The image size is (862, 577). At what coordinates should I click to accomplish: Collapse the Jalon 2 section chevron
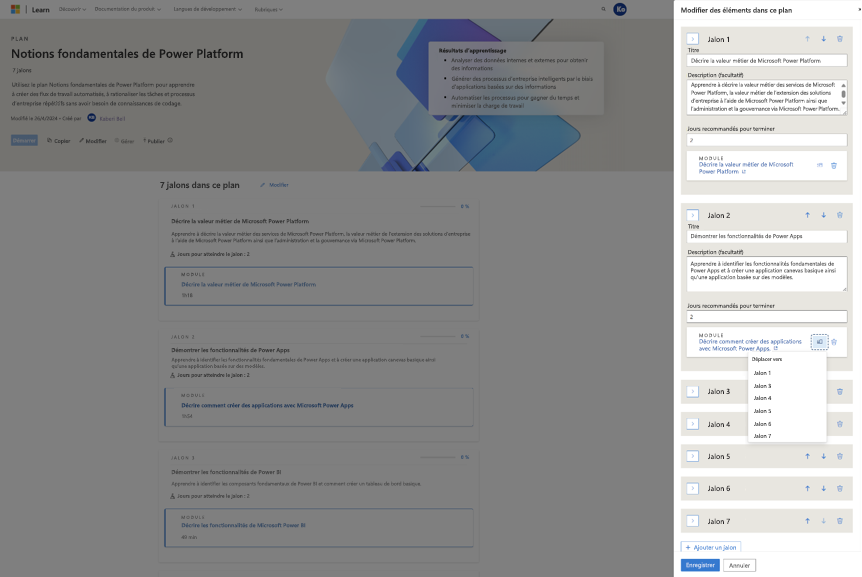693,215
